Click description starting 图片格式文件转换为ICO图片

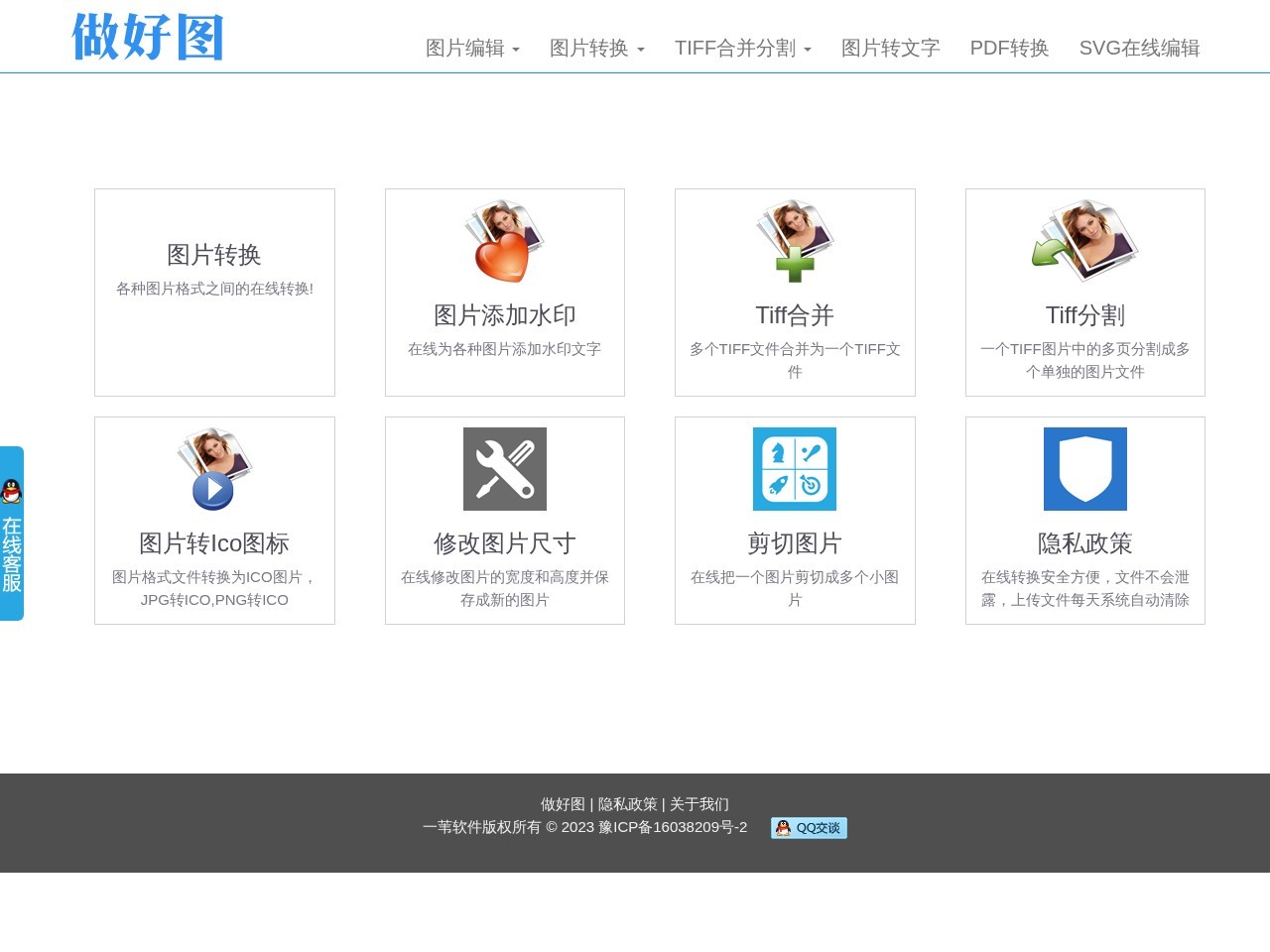(214, 588)
